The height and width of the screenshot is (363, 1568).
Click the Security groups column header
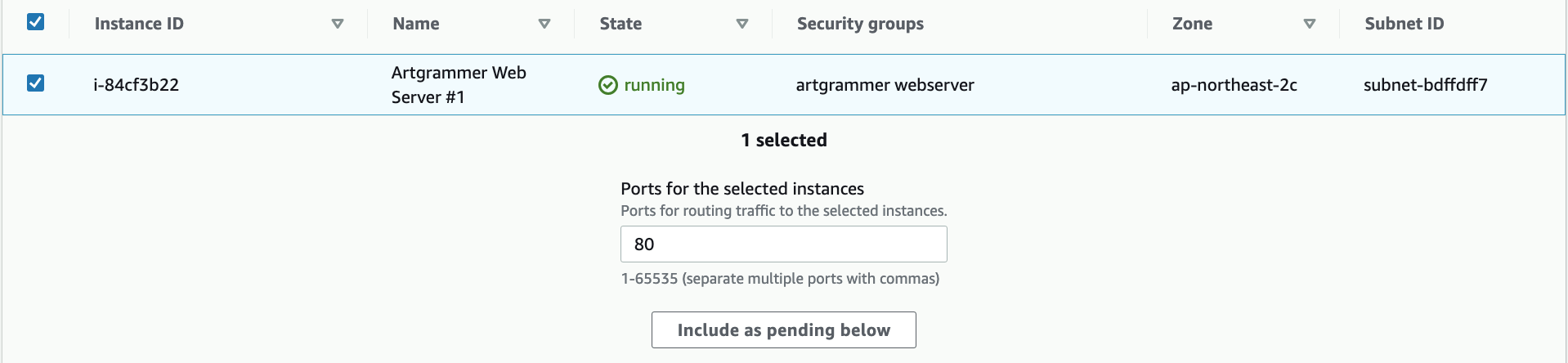coord(860,24)
